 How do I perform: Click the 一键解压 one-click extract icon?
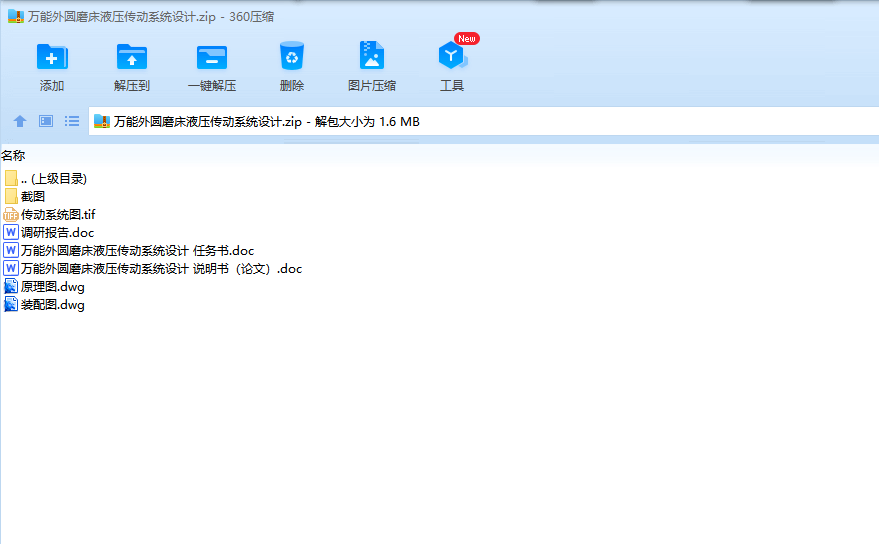tap(212, 57)
